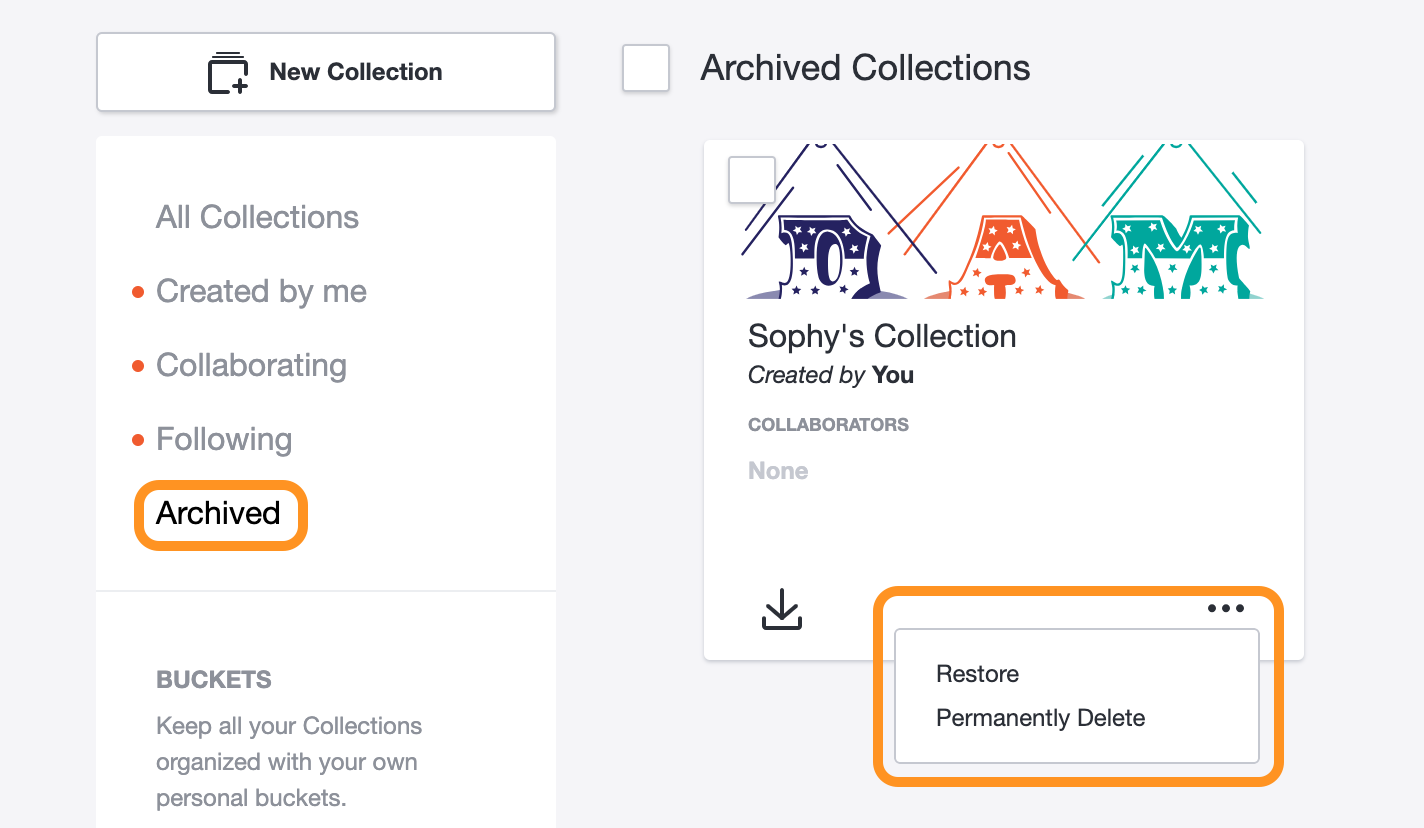1424x828 pixels.
Task: Click the orange bullet beside Created by me
Action: pos(139,292)
